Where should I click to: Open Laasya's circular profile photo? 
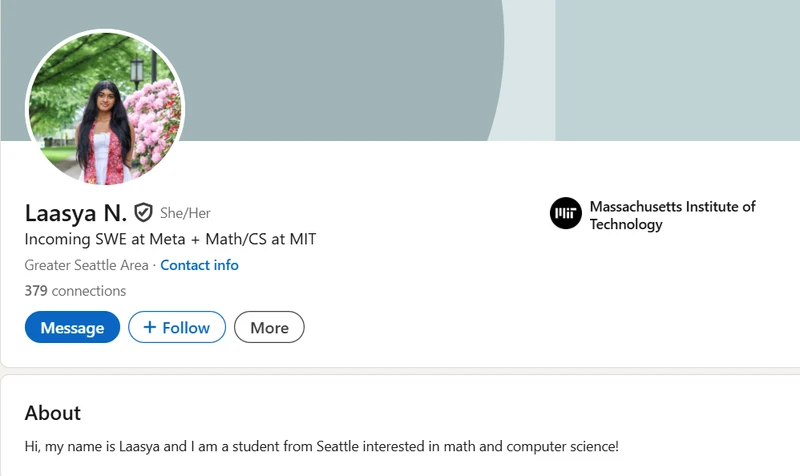105,109
